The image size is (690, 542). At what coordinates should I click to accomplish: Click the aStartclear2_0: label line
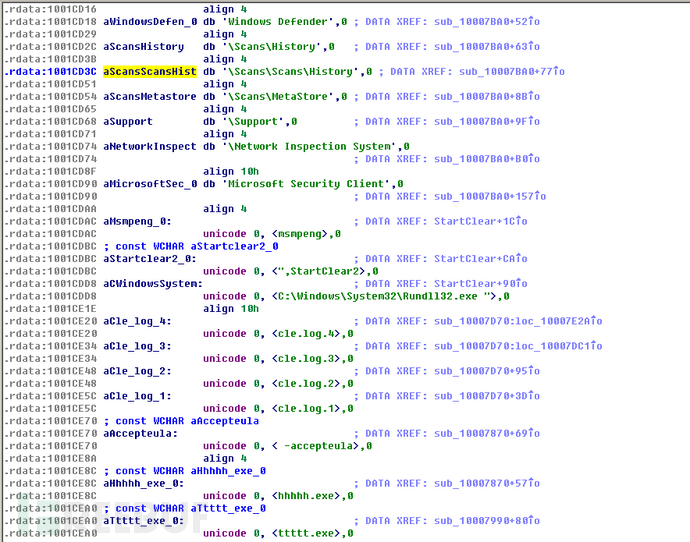tap(150, 259)
